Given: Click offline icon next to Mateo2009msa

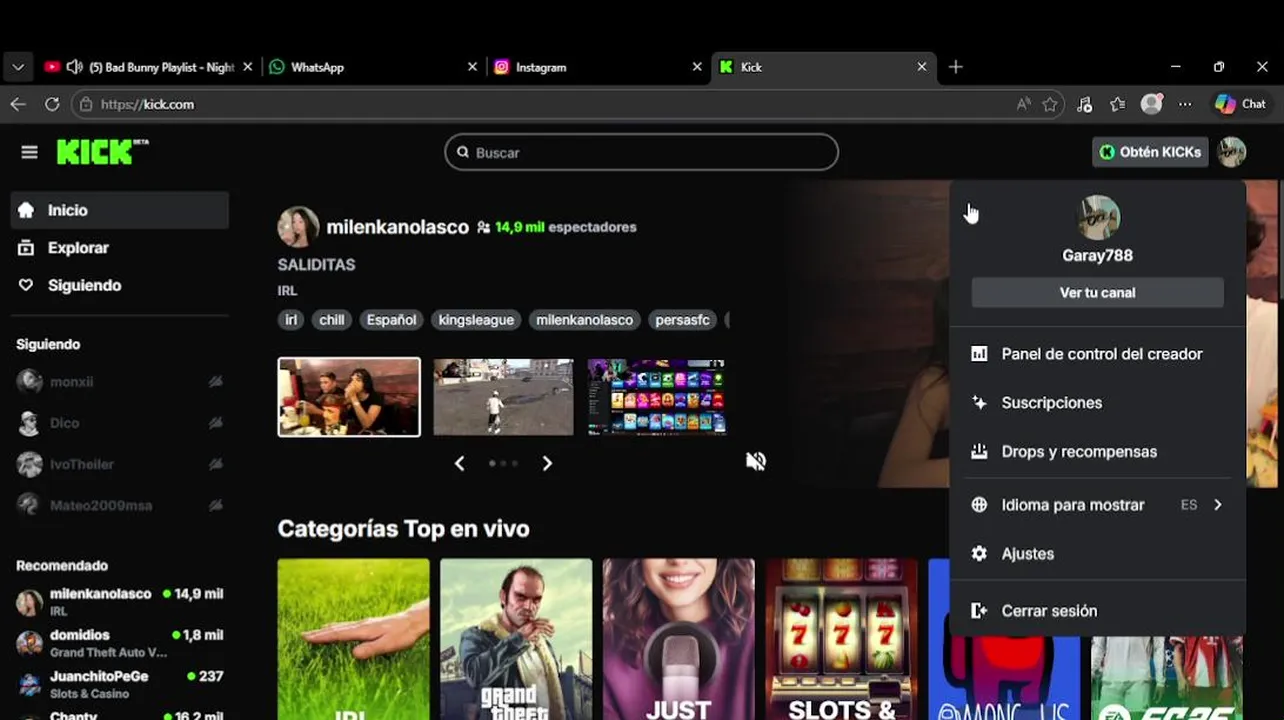Looking at the screenshot, I should click(215, 505).
